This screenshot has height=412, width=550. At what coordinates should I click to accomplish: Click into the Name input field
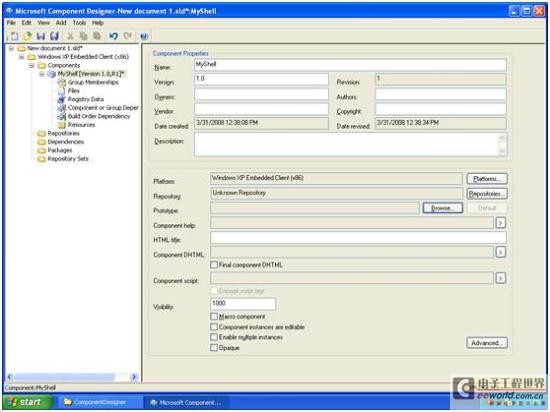[x=350, y=65]
